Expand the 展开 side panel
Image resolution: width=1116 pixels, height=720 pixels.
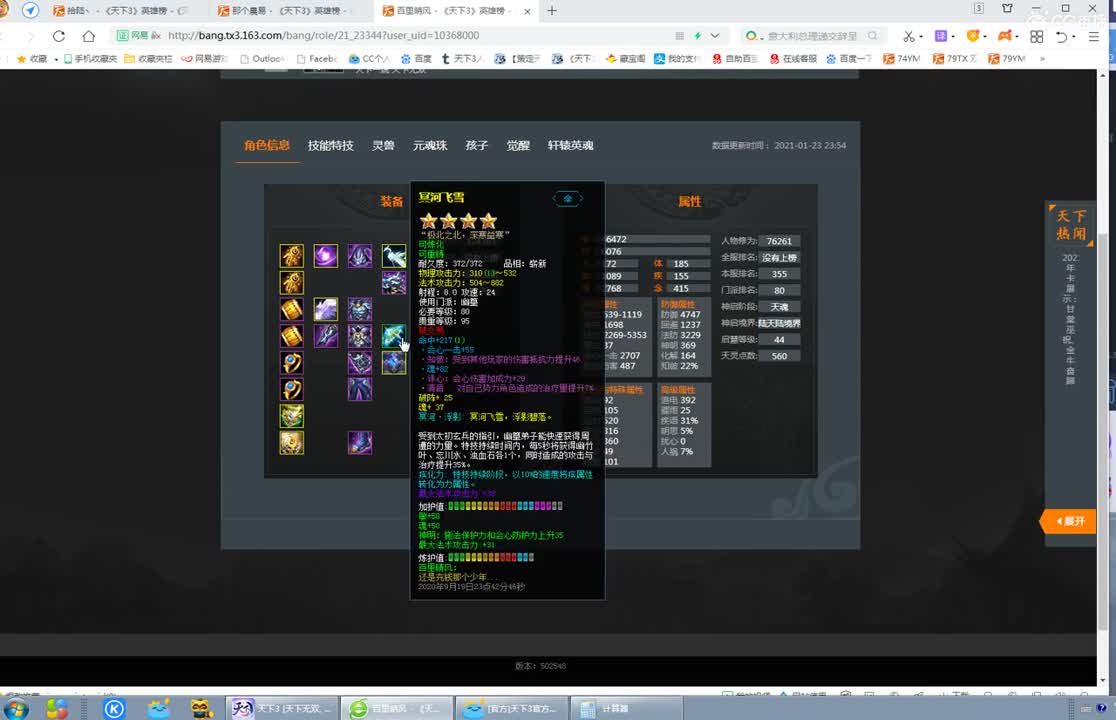pos(1068,521)
